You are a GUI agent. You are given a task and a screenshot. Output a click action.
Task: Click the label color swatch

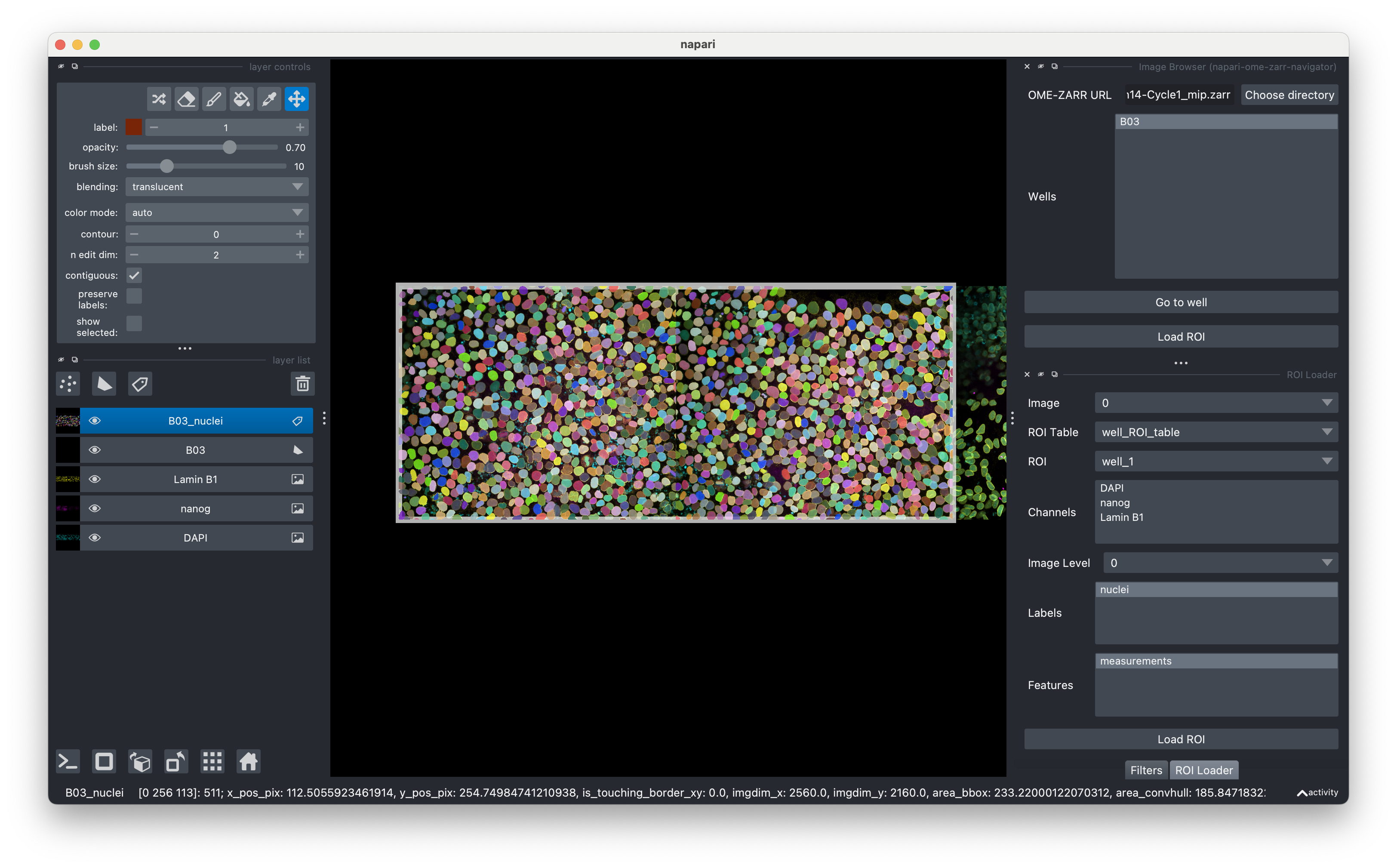(134, 127)
